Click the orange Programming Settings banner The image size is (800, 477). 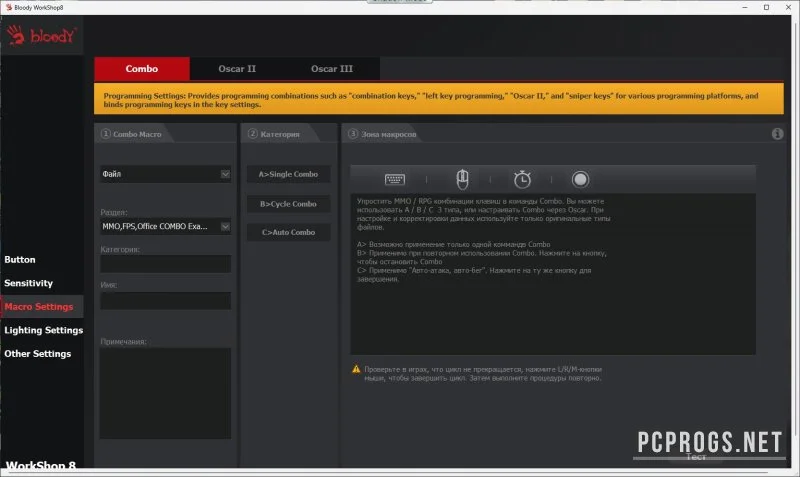(439, 98)
